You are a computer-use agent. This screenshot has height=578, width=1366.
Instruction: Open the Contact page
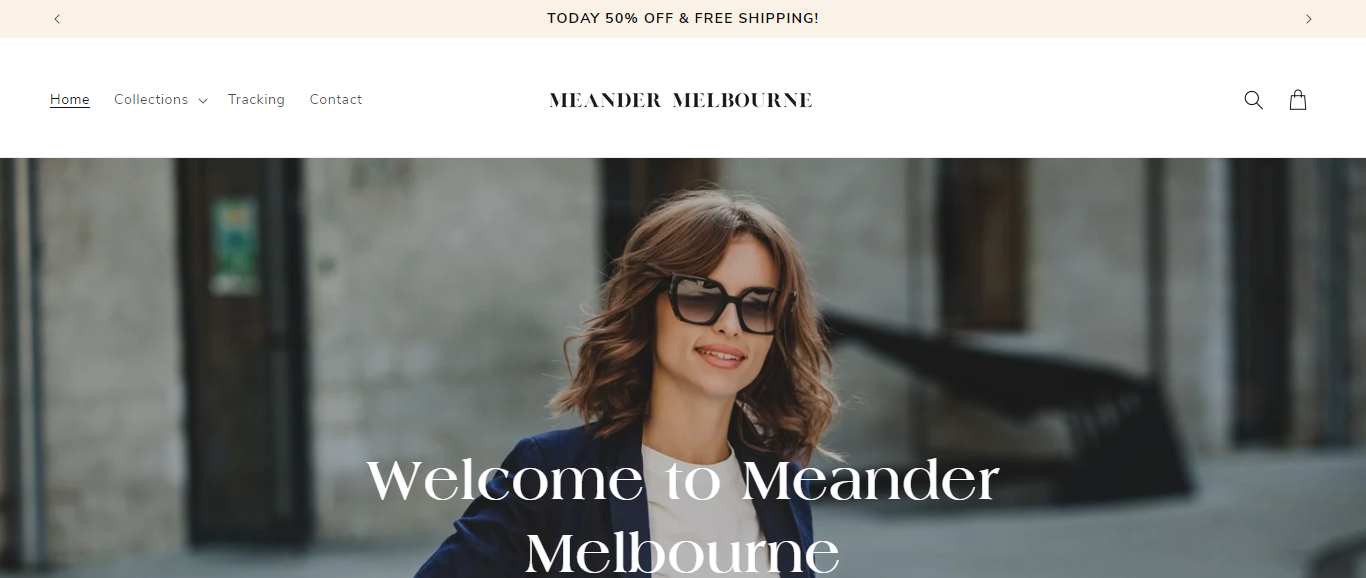336,100
